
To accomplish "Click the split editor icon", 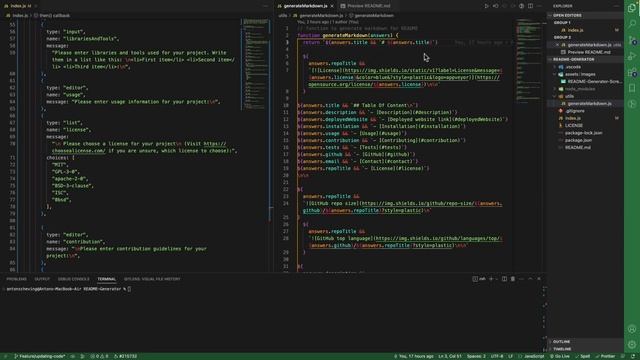I will (x=530, y=6).
